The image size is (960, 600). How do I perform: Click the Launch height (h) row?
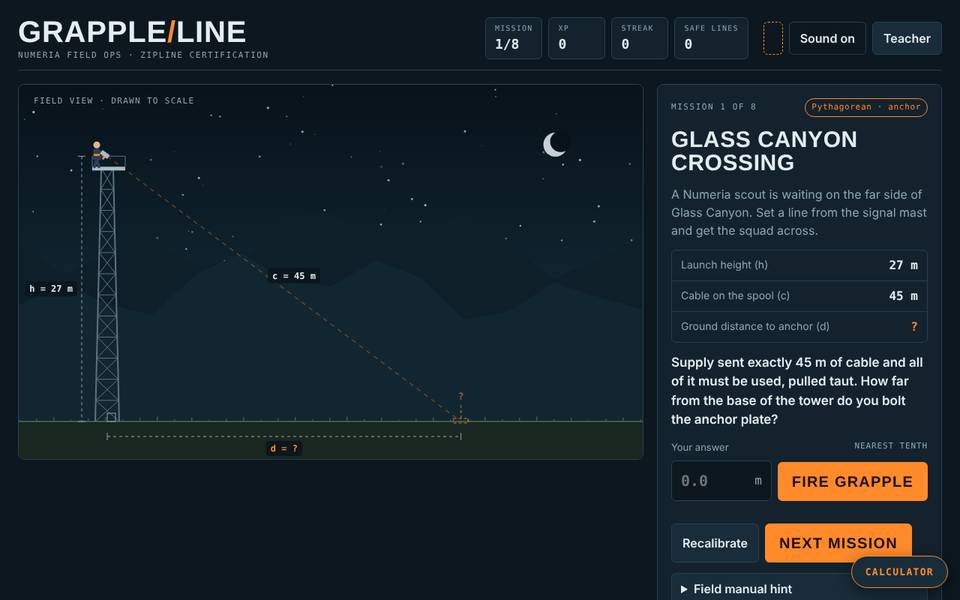pyautogui.click(x=799, y=265)
